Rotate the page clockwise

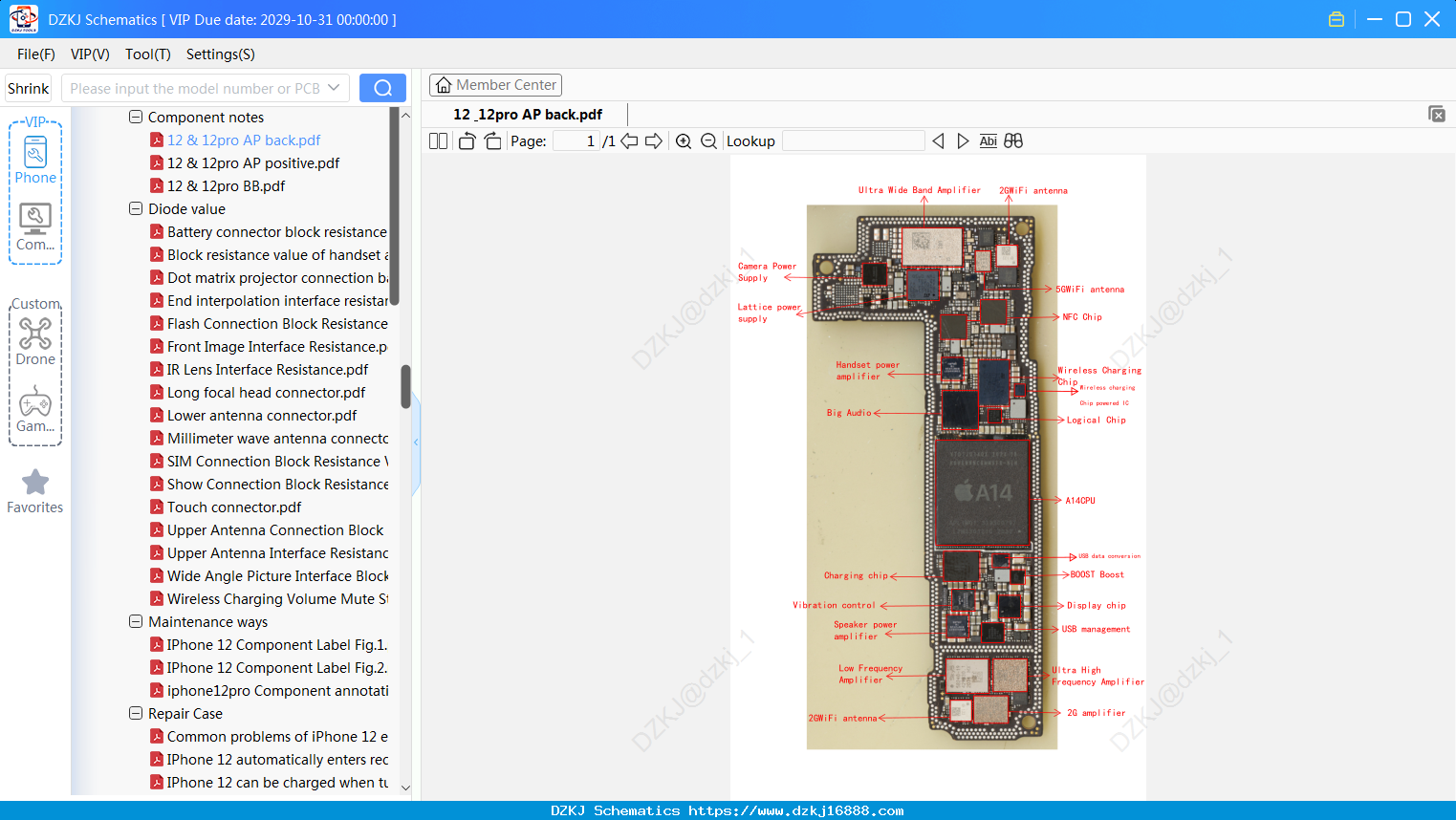click(x=492, y=141)
